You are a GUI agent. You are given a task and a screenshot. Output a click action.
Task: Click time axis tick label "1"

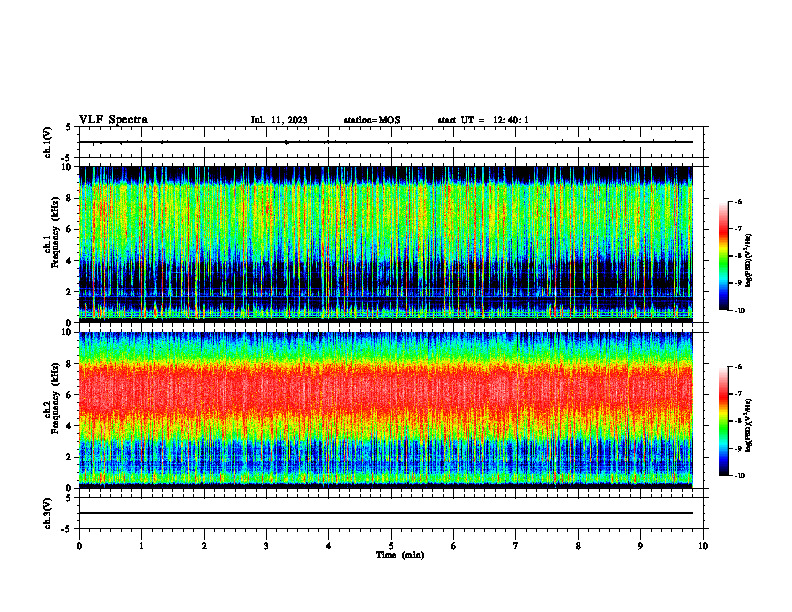[141, 546]
